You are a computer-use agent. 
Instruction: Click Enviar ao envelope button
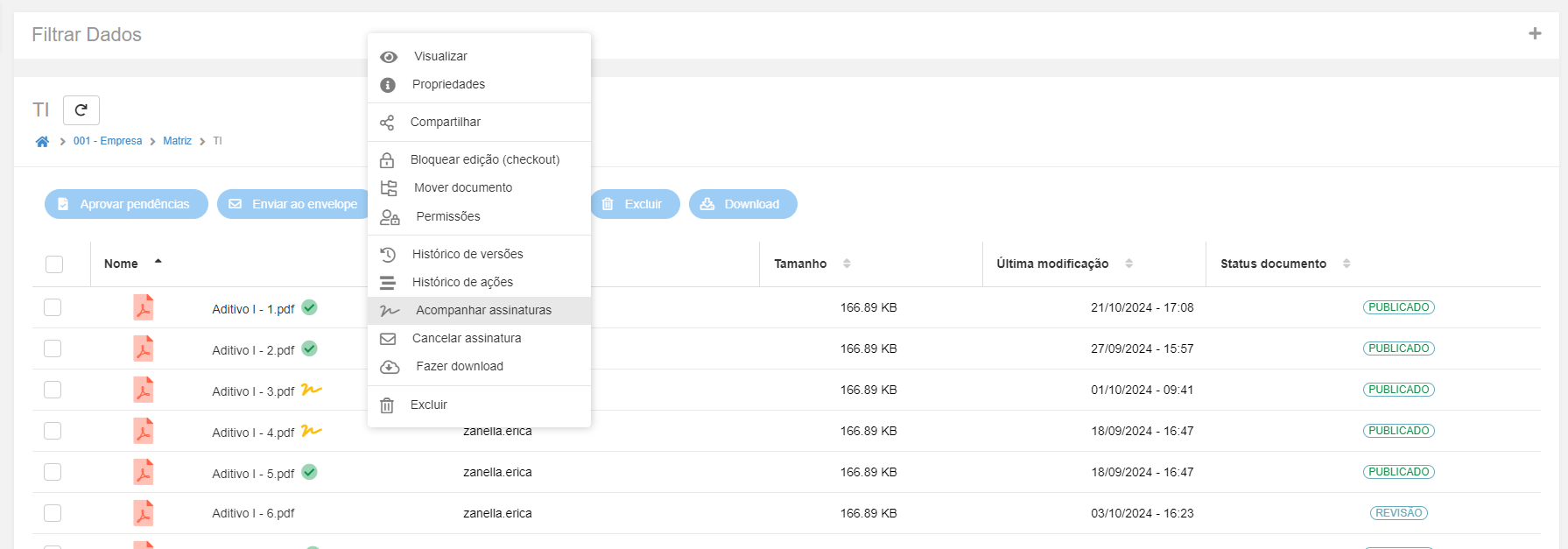click(294, 204)
